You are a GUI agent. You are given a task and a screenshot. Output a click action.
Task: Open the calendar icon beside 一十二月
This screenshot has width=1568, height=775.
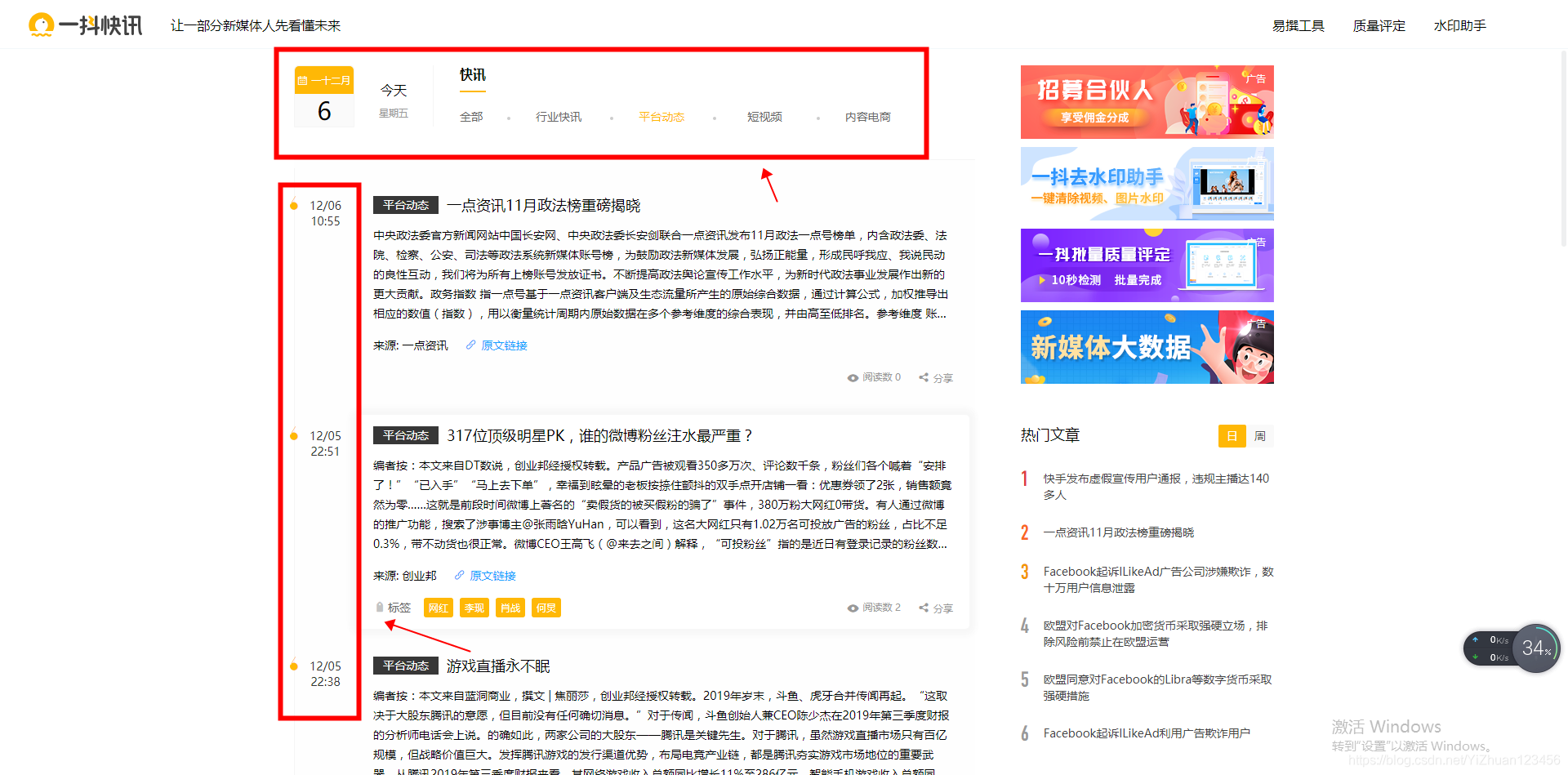click(x=303, y=80)
